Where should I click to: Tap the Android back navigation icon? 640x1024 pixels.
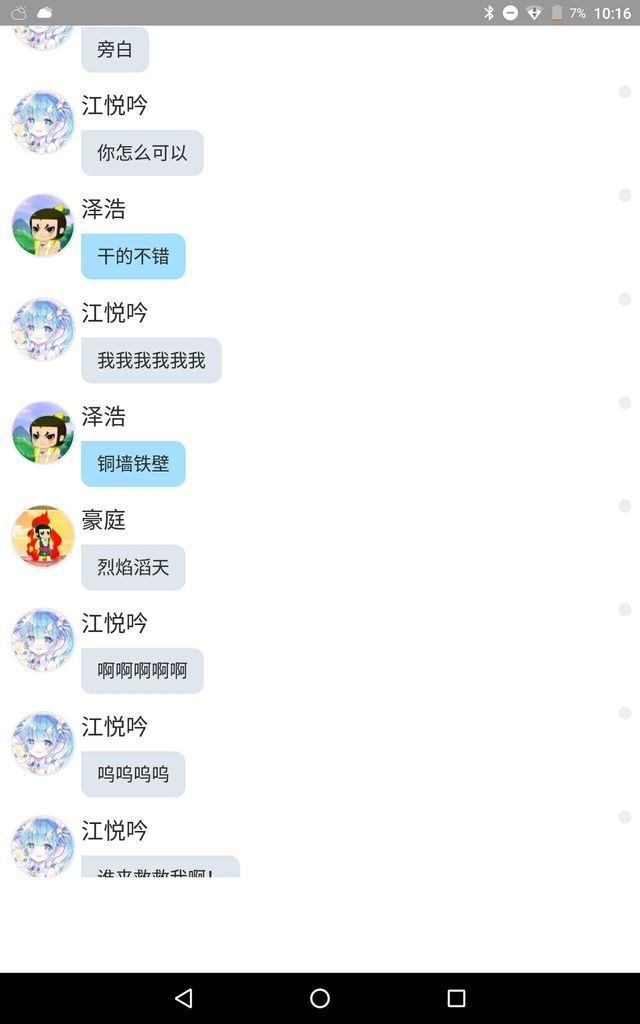(184, 997)
